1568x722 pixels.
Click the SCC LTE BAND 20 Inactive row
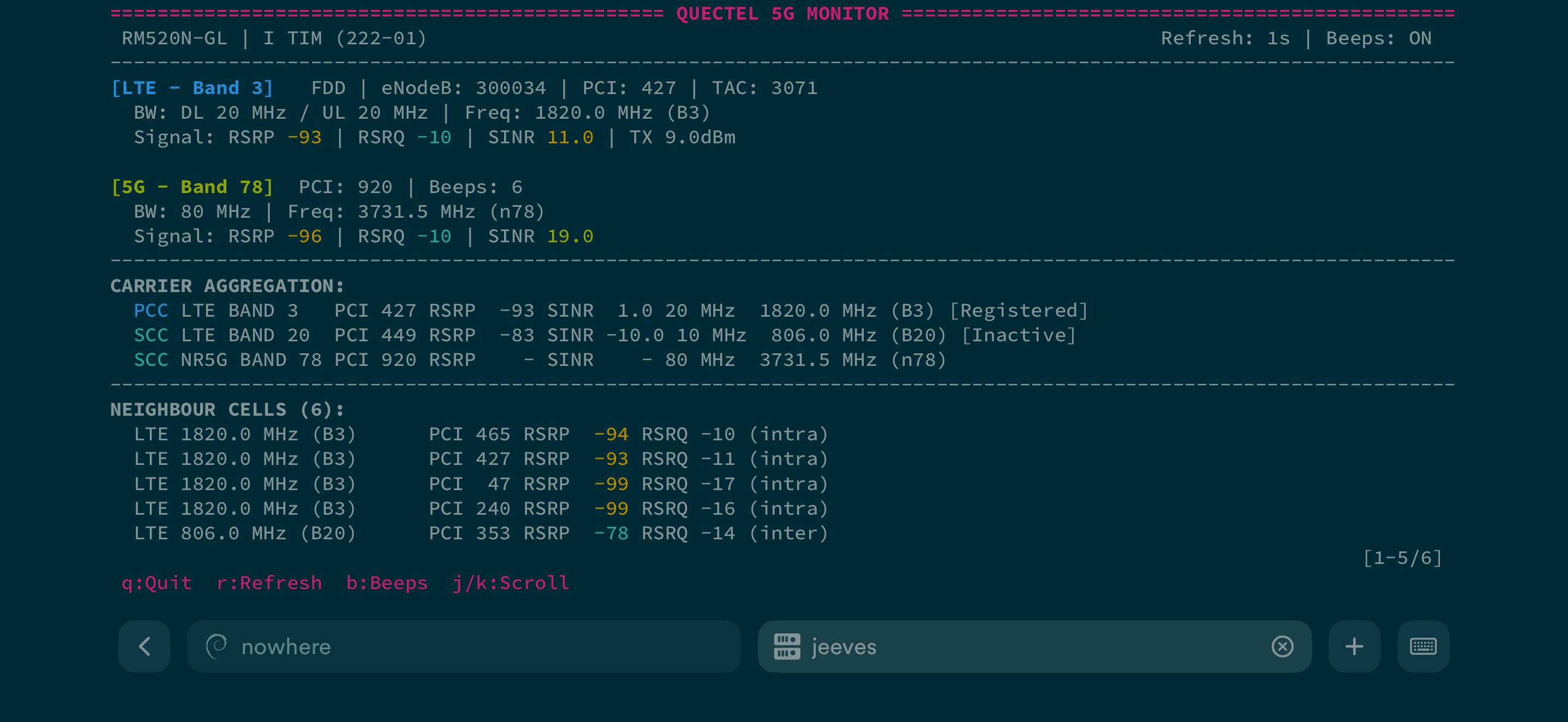tap(605, 335)
